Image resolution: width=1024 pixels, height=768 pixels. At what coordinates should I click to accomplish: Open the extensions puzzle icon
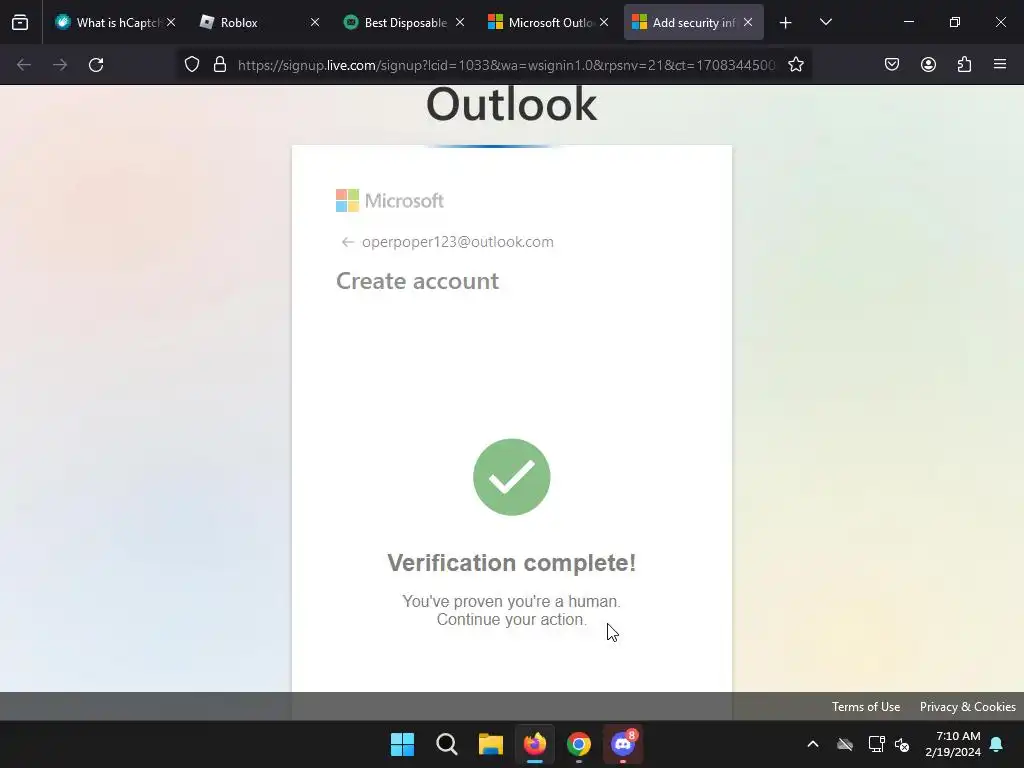coord(964,64)
